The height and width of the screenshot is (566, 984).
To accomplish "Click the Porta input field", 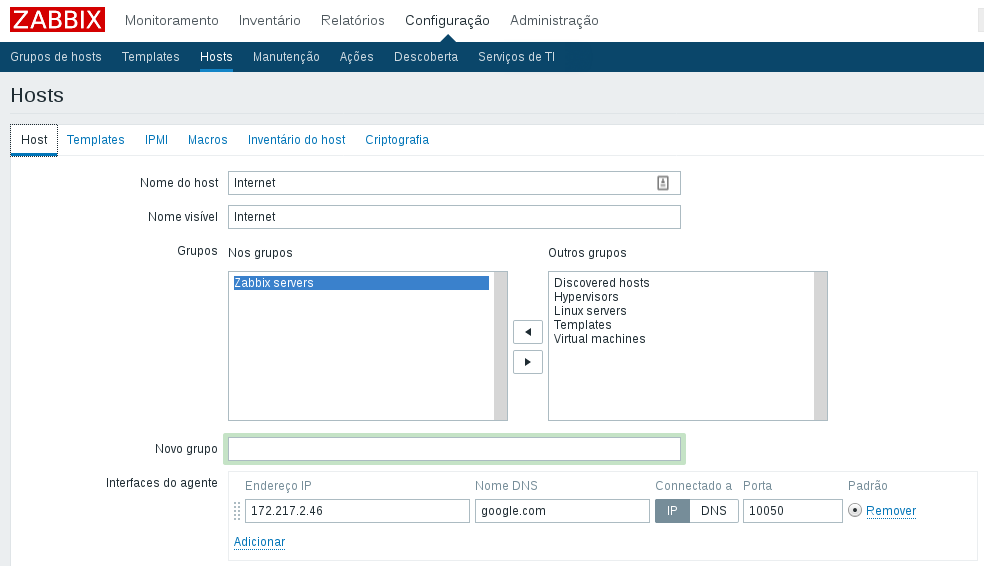I will point(792,511).
